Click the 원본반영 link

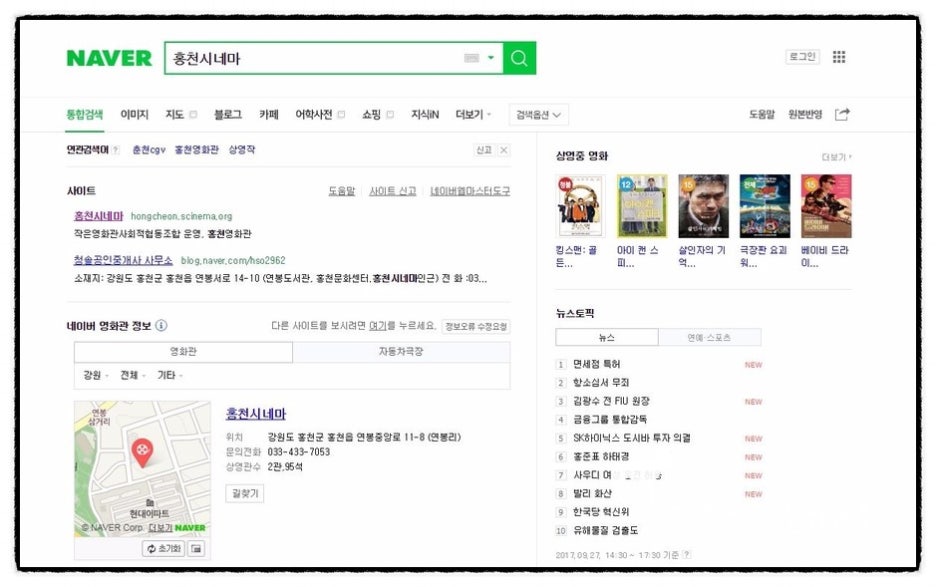(x=805, y=114)
